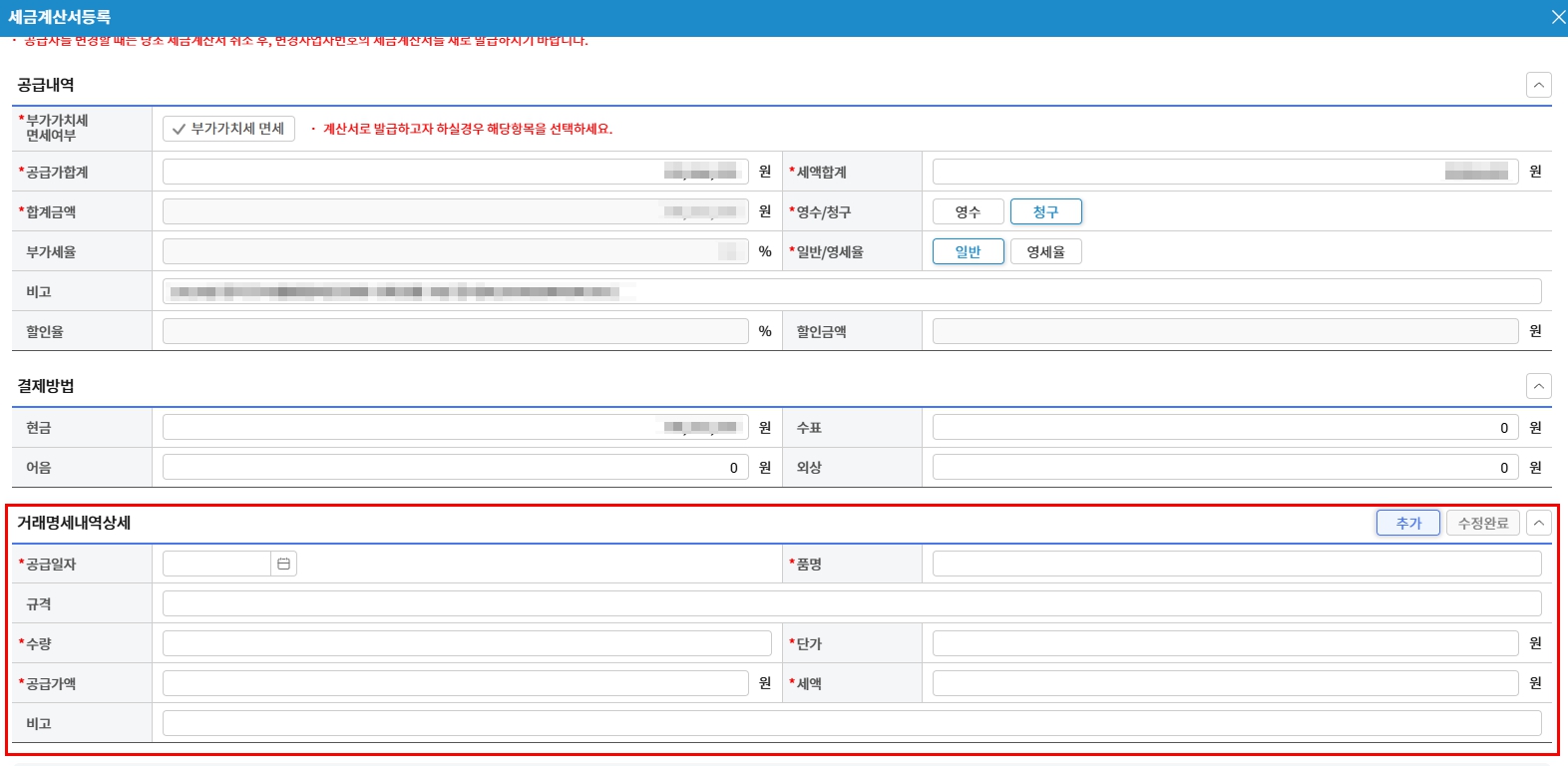Click the 세액 input field in 거래명세내역상세
This screenshot has height=766, width=1568.
tap(1226, 683)
